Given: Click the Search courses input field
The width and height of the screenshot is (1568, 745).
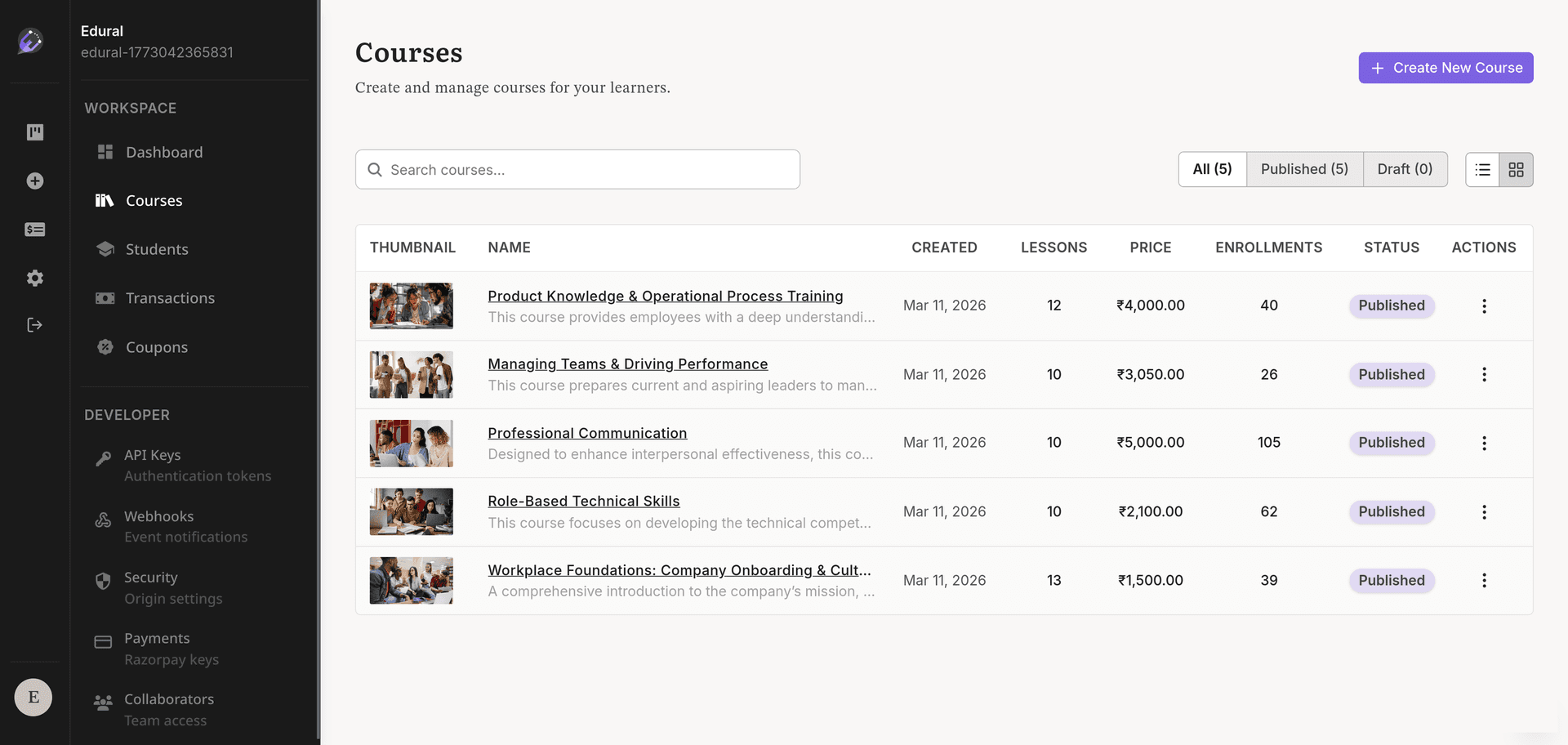Looking at the screenshot, I should 577,169.
